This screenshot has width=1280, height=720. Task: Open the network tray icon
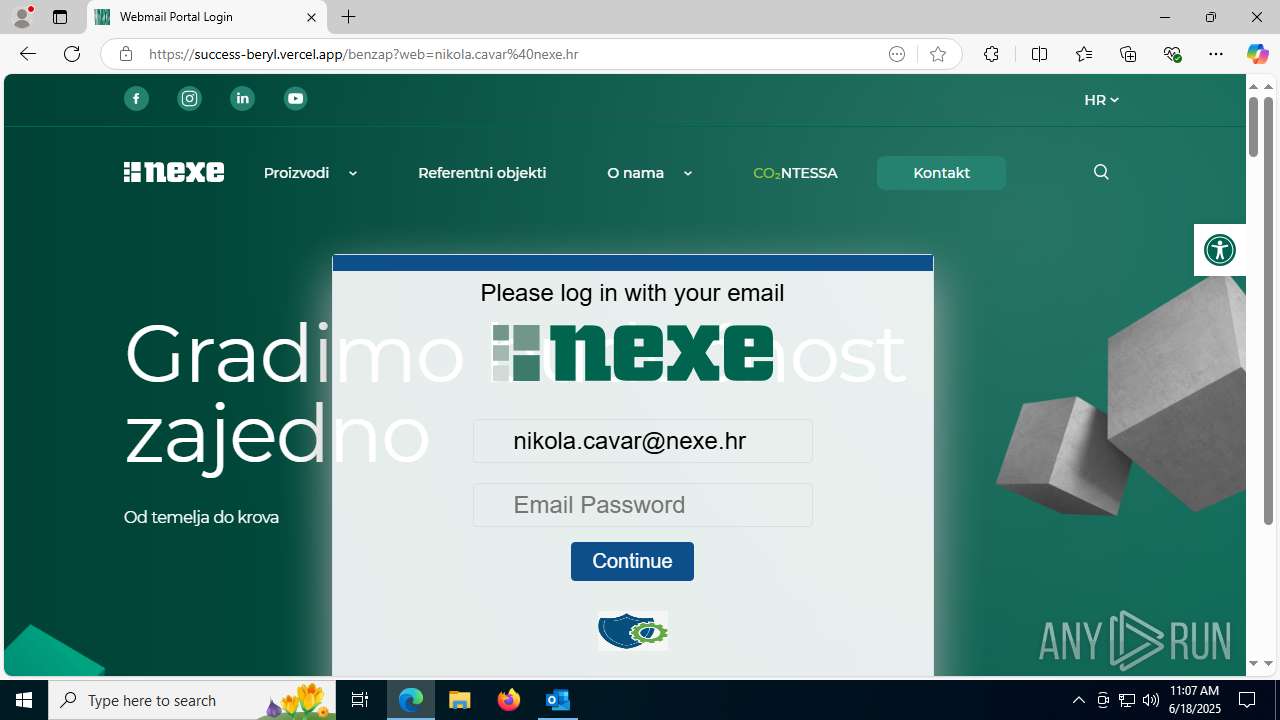(1127, 700)
